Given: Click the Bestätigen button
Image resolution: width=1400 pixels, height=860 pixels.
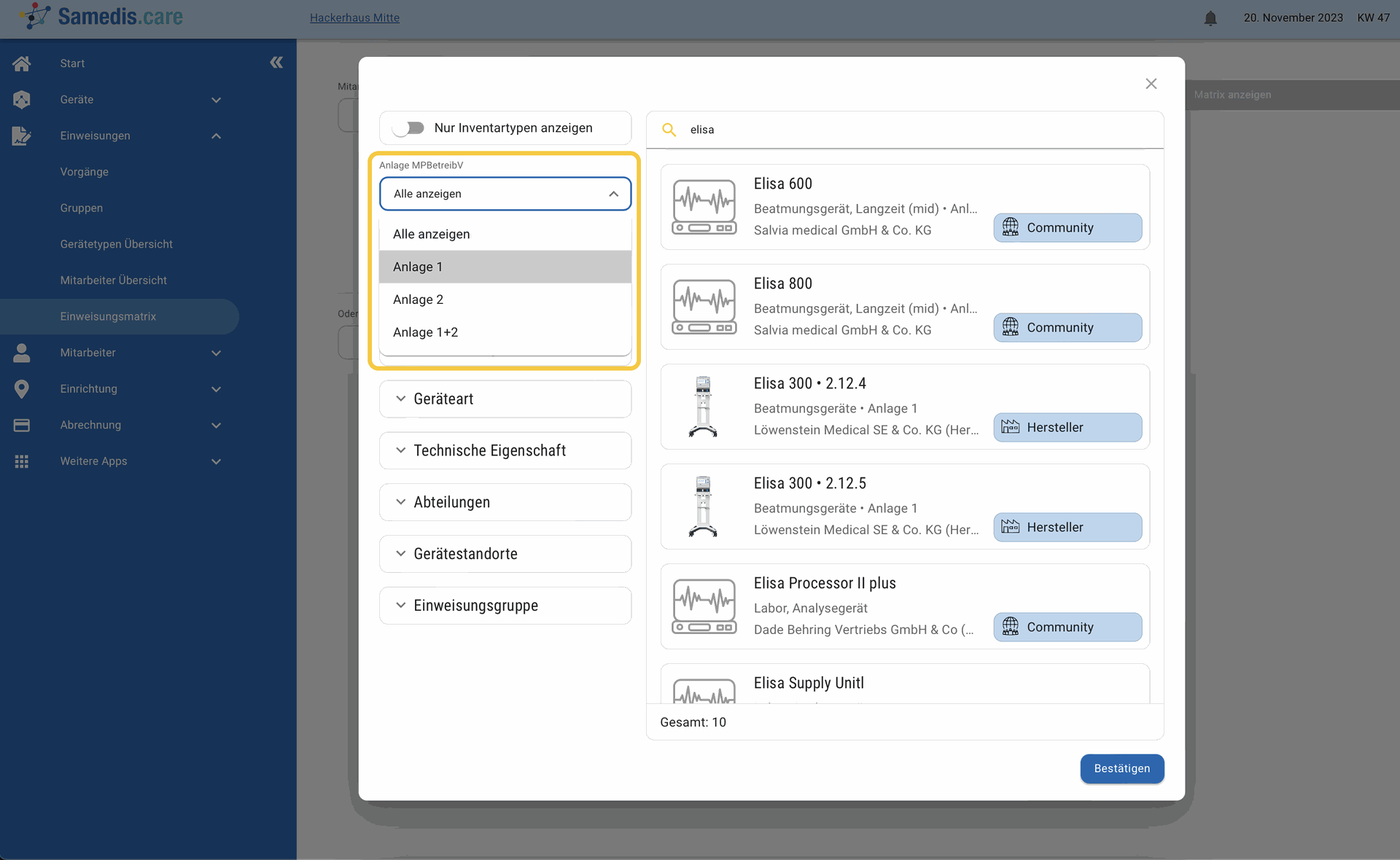Looking at the screenshot, I should tap(1122, 769).
